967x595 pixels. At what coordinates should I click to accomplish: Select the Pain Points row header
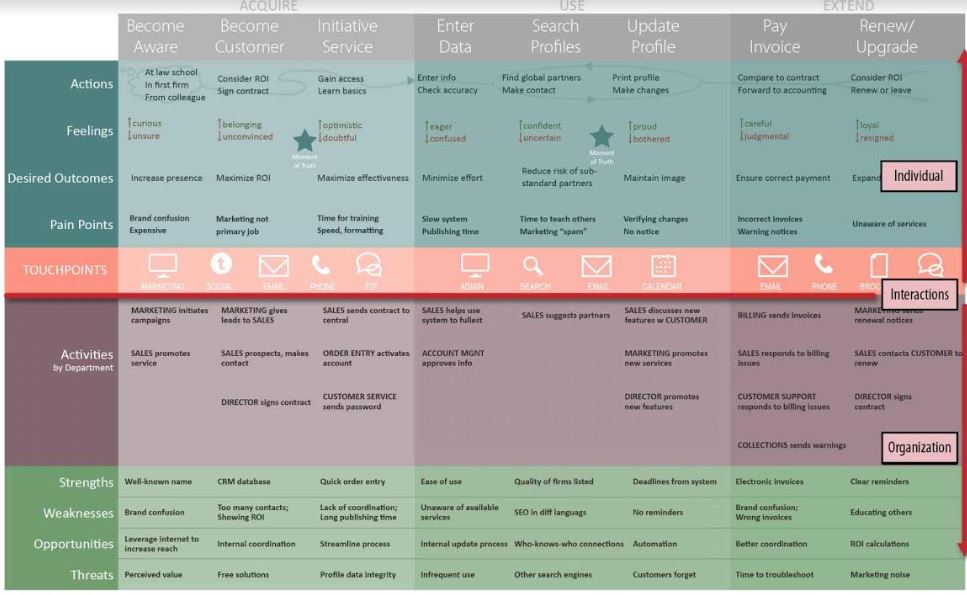[x=79, y=224]
